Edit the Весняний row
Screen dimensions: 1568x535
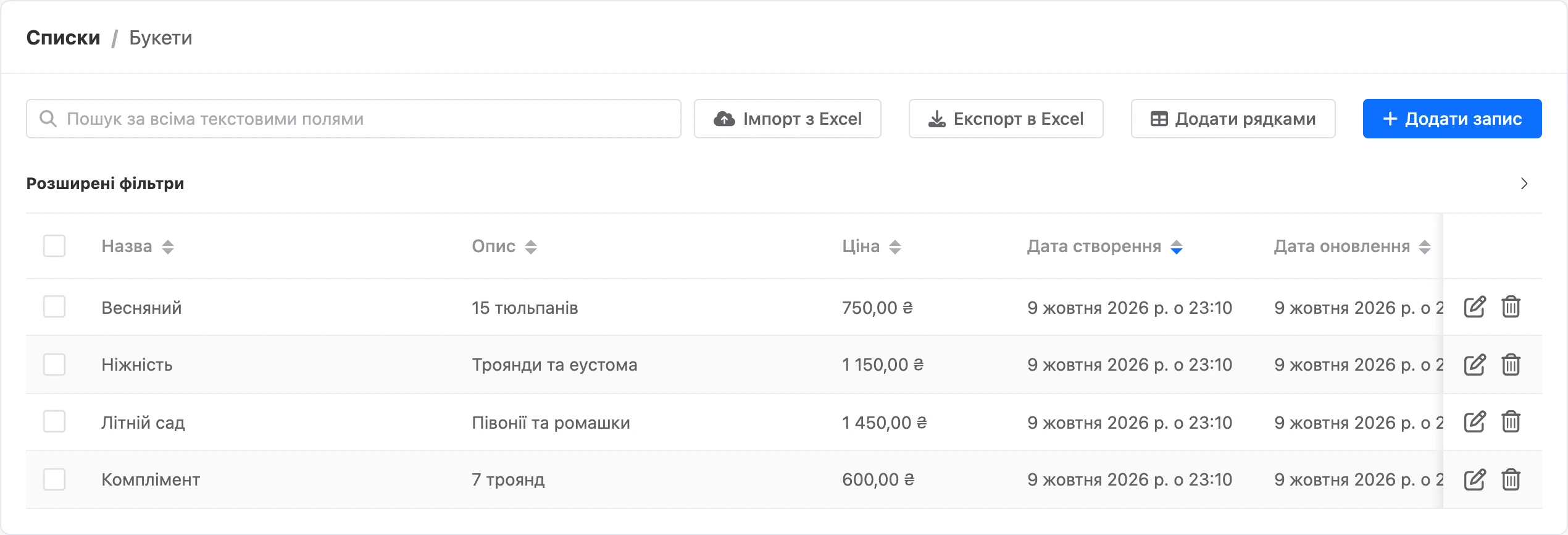[x=1475, y=307]
